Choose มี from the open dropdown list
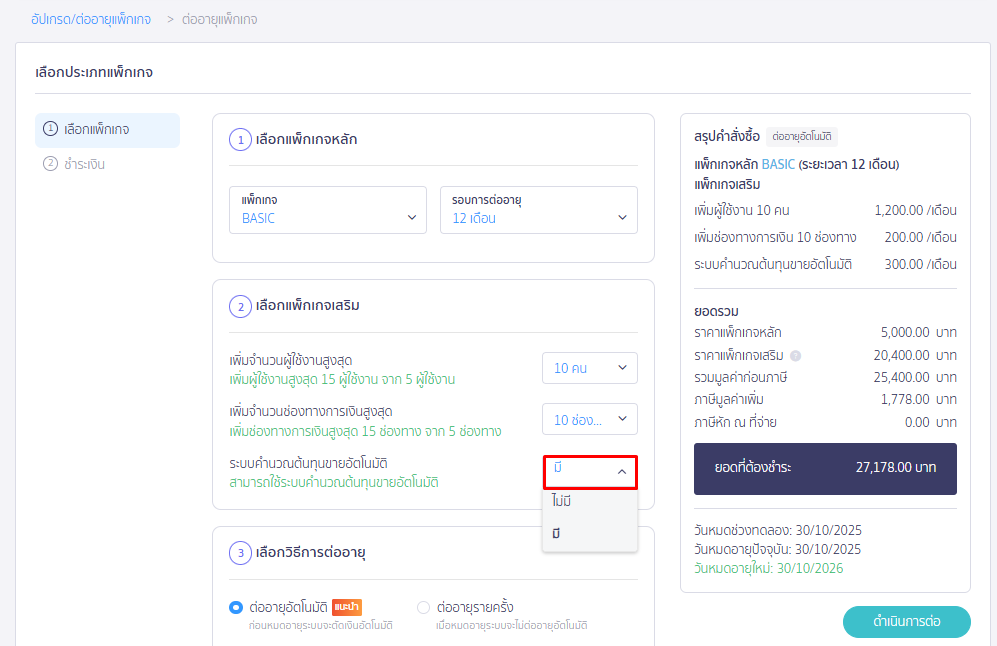The width and height of the screenshot is (997, 646). coord(590,533)
